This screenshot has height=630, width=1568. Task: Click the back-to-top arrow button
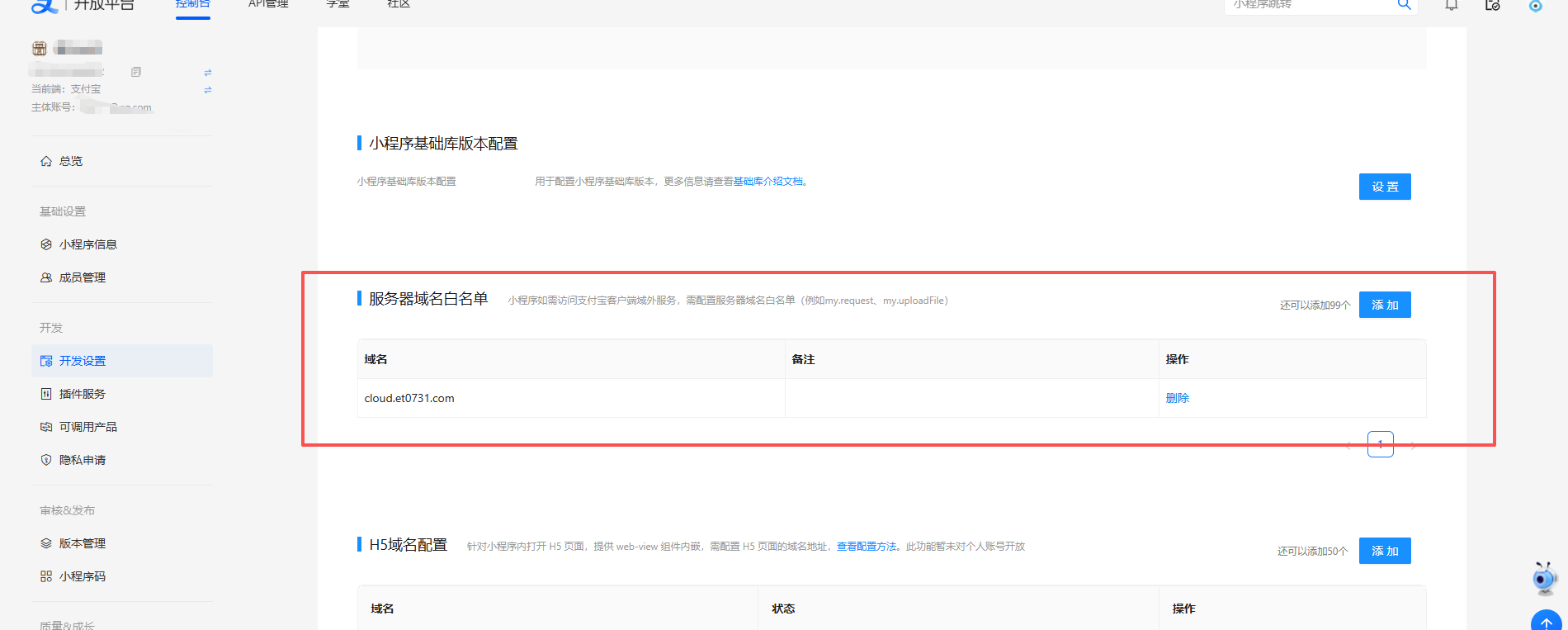click(x=1547, y=622)
